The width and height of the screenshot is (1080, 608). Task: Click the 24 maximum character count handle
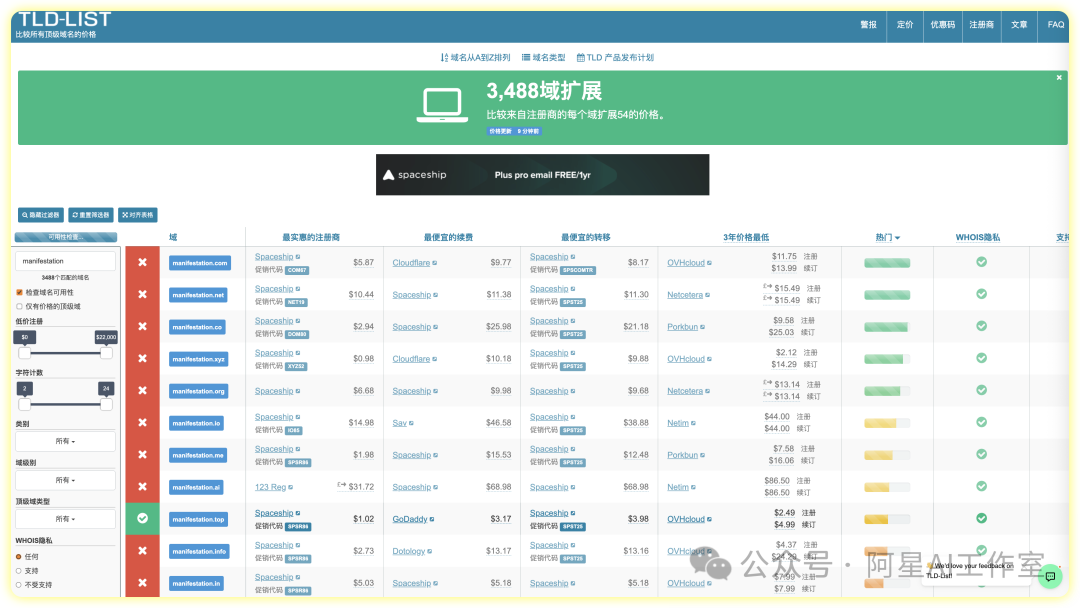coord(106,404)
